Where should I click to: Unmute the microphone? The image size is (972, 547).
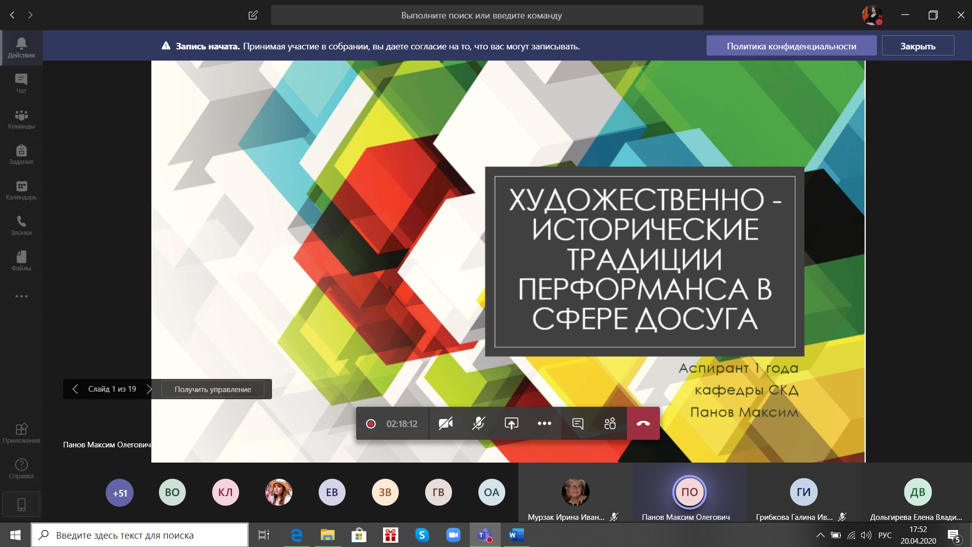click(x=479, y=424)
